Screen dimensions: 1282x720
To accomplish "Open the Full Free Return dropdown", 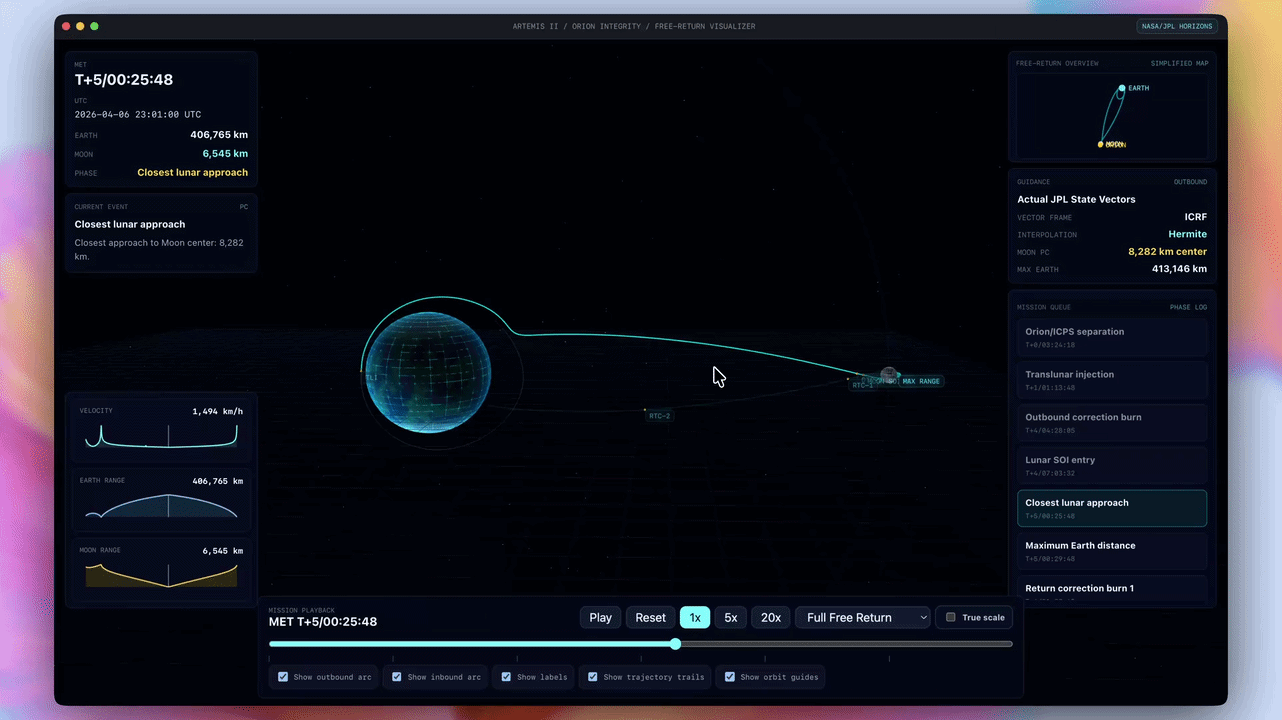I will [x=862, y=617].
